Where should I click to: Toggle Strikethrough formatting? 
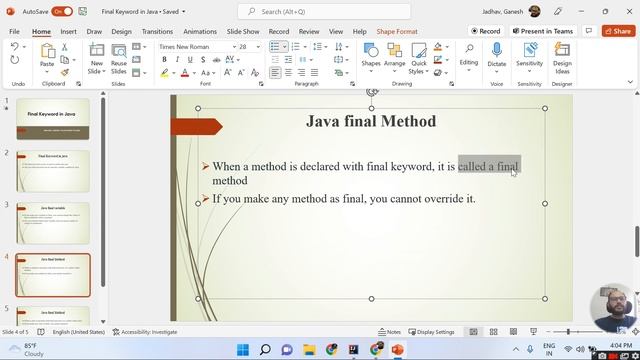click(x=216, y=60)
